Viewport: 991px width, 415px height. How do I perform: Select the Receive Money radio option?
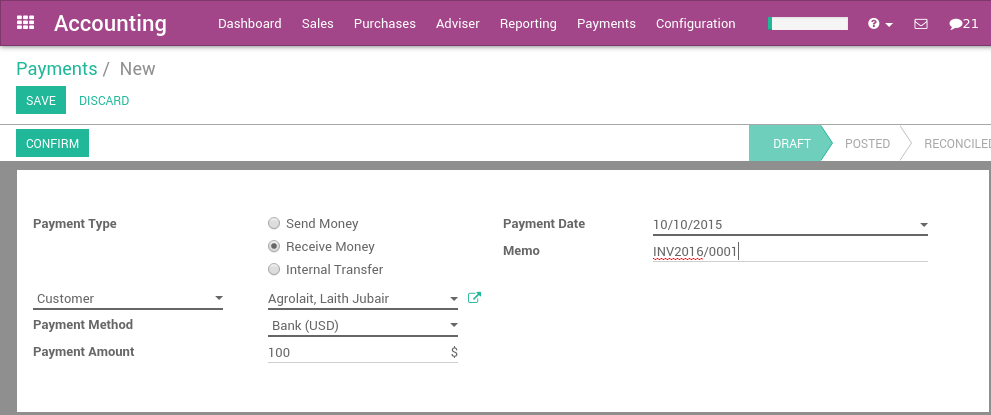[274, 247]
